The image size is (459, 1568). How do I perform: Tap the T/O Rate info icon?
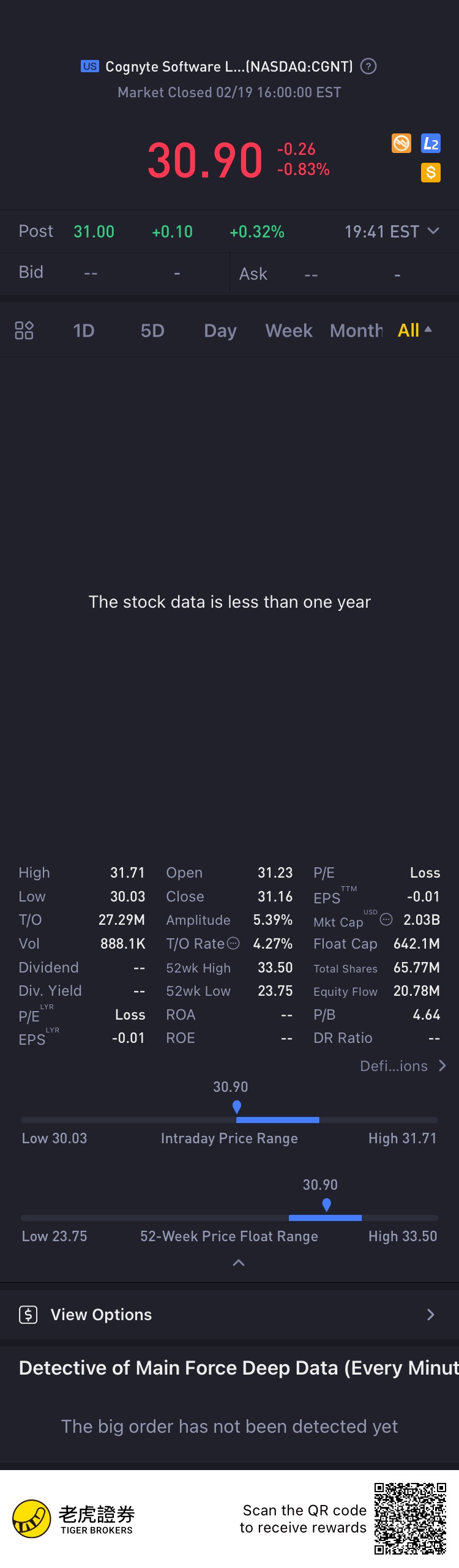point(233,943)
